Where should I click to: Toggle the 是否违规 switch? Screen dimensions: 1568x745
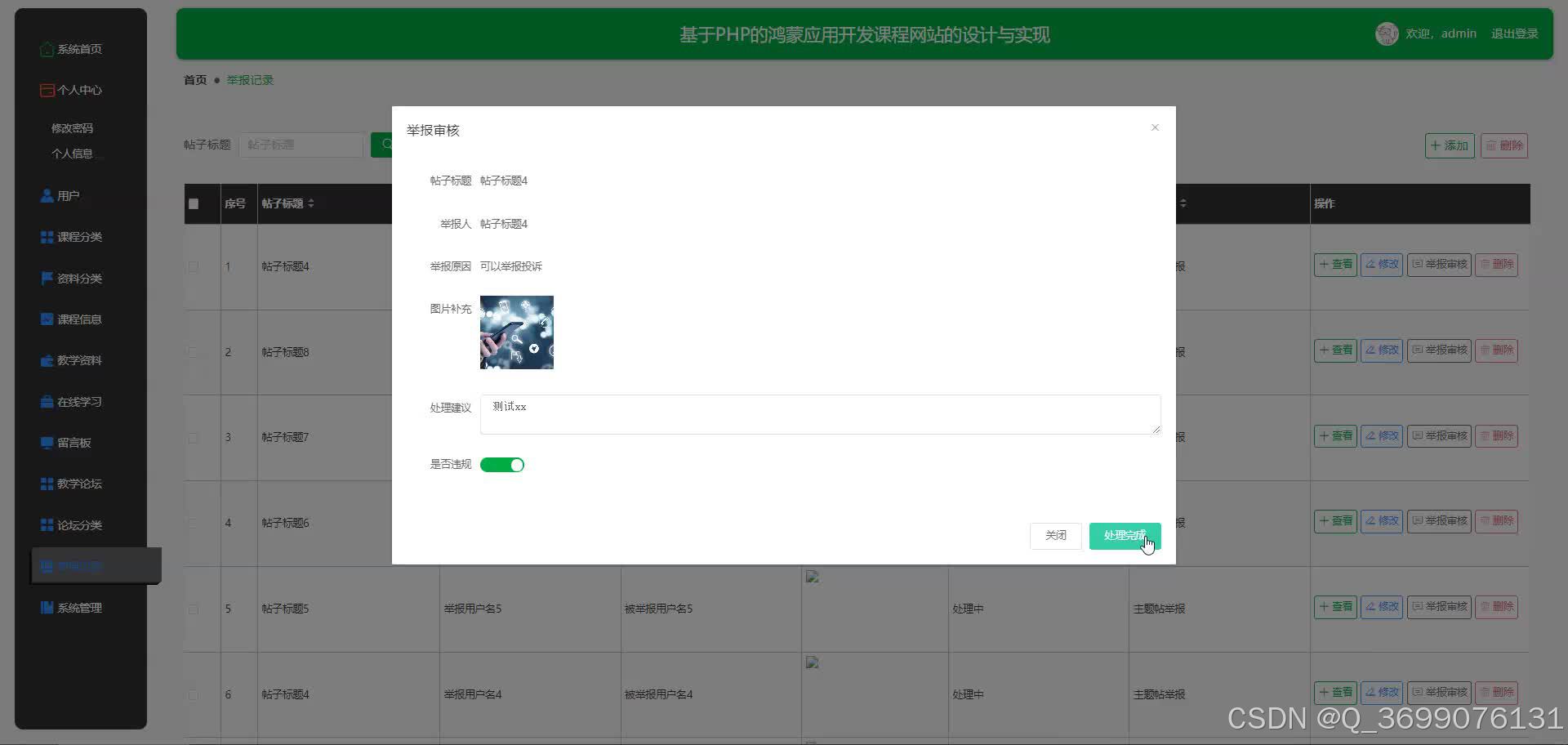tap(502, 465)
